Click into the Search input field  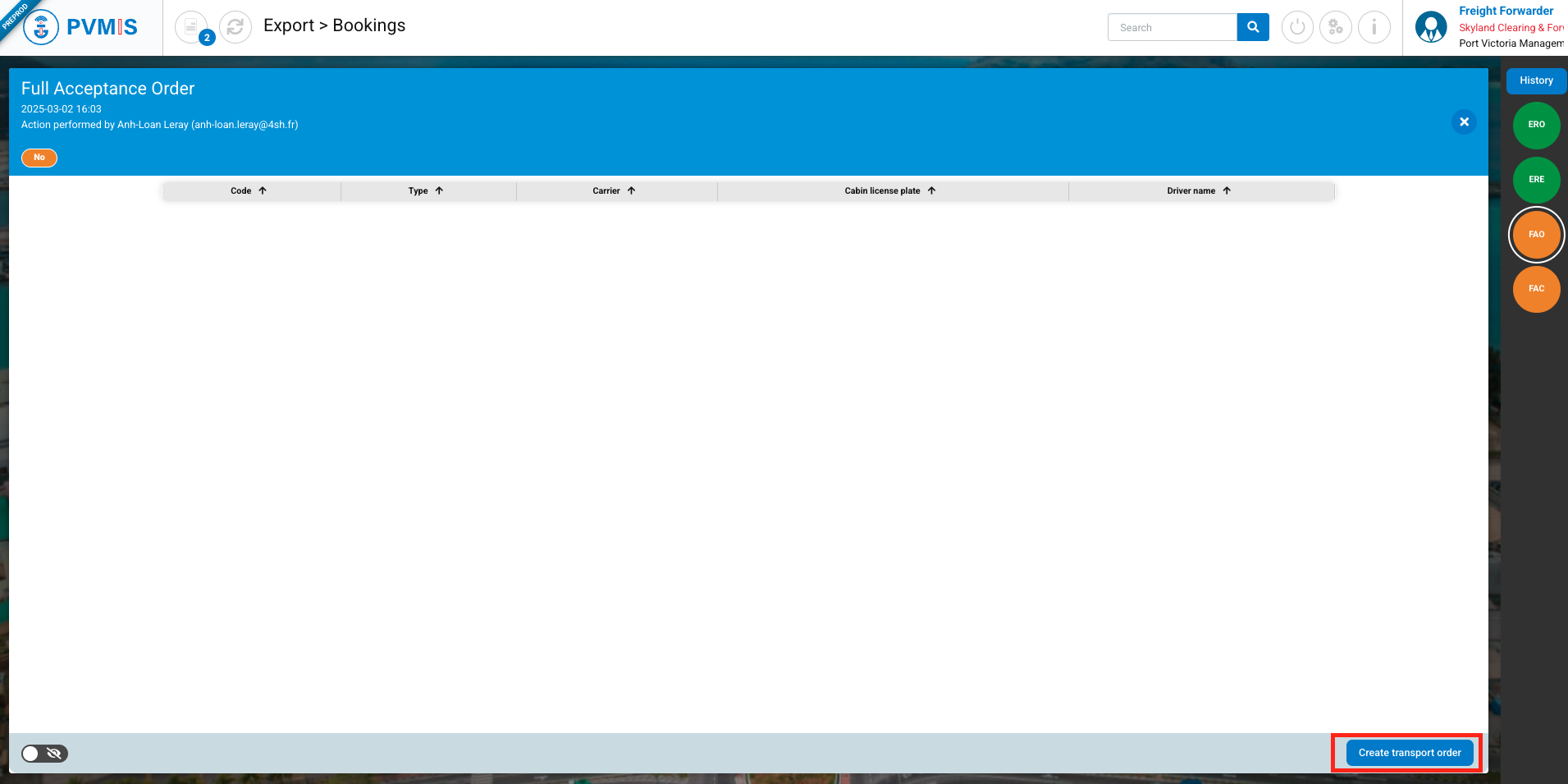(1173, 27)
